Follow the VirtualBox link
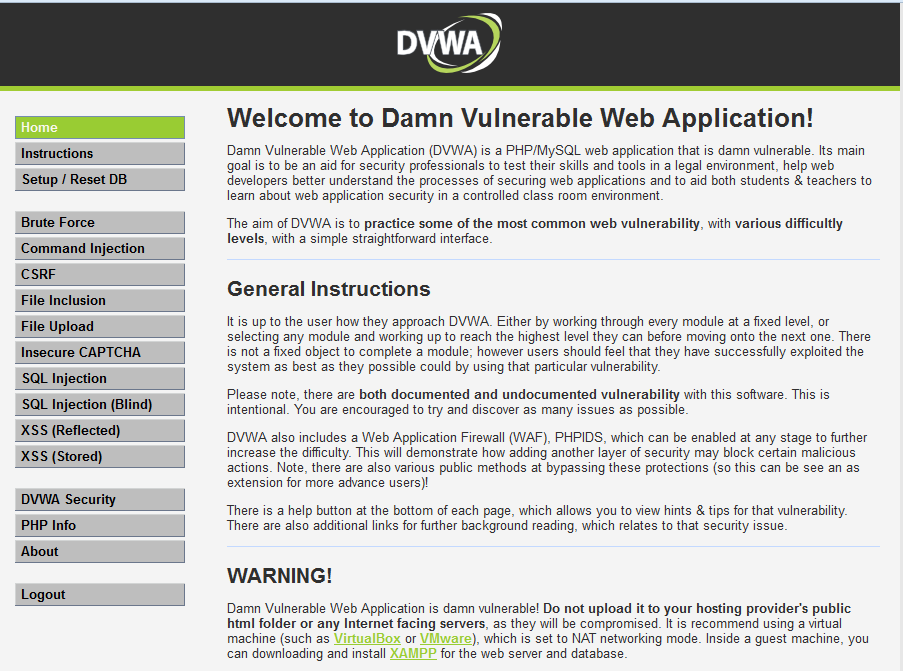 [x=367, y=639]
